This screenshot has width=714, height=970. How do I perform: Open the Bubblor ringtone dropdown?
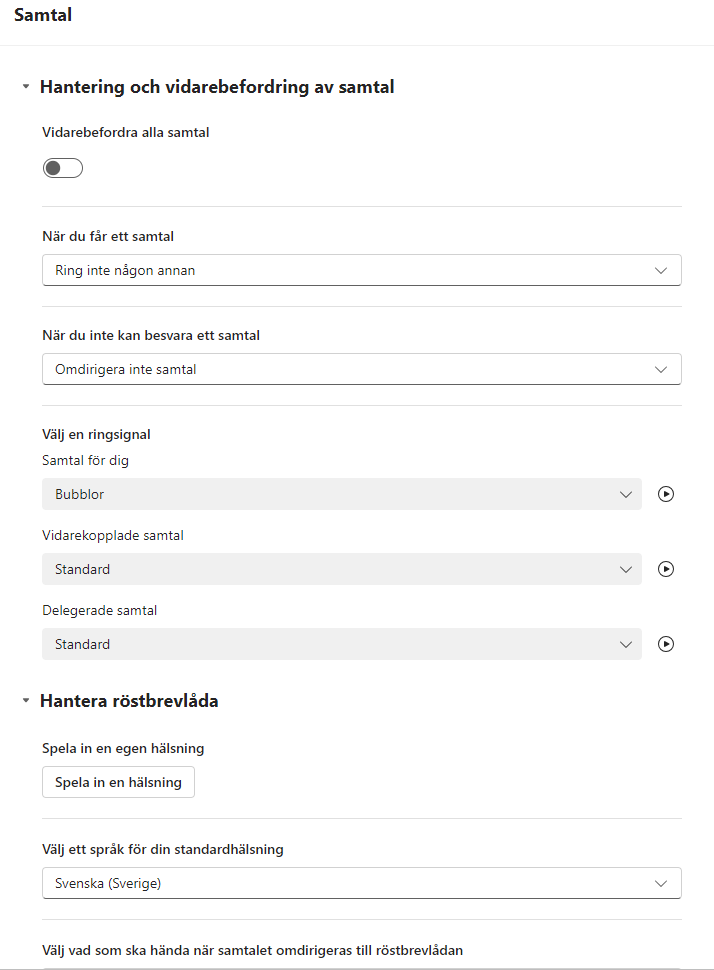point(342,494)
